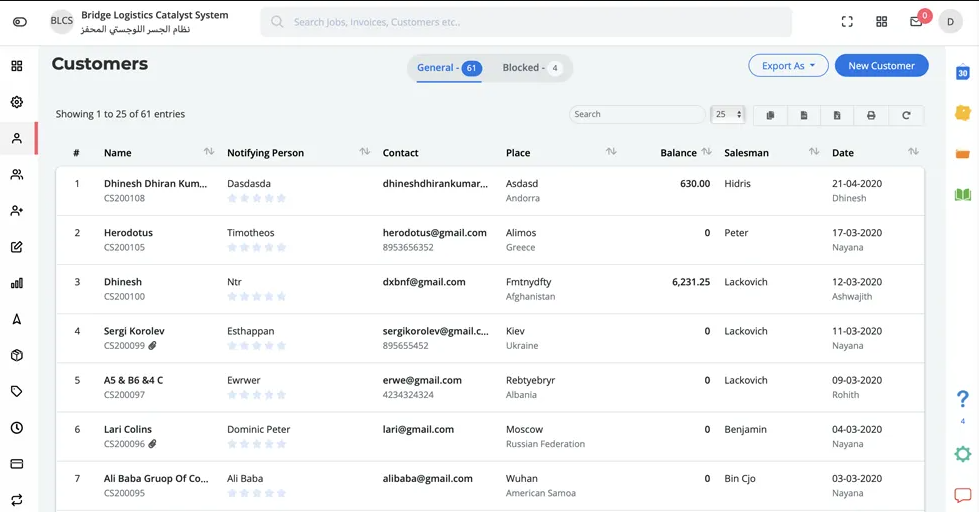Open the Herodotus customer record

(128, 233)
